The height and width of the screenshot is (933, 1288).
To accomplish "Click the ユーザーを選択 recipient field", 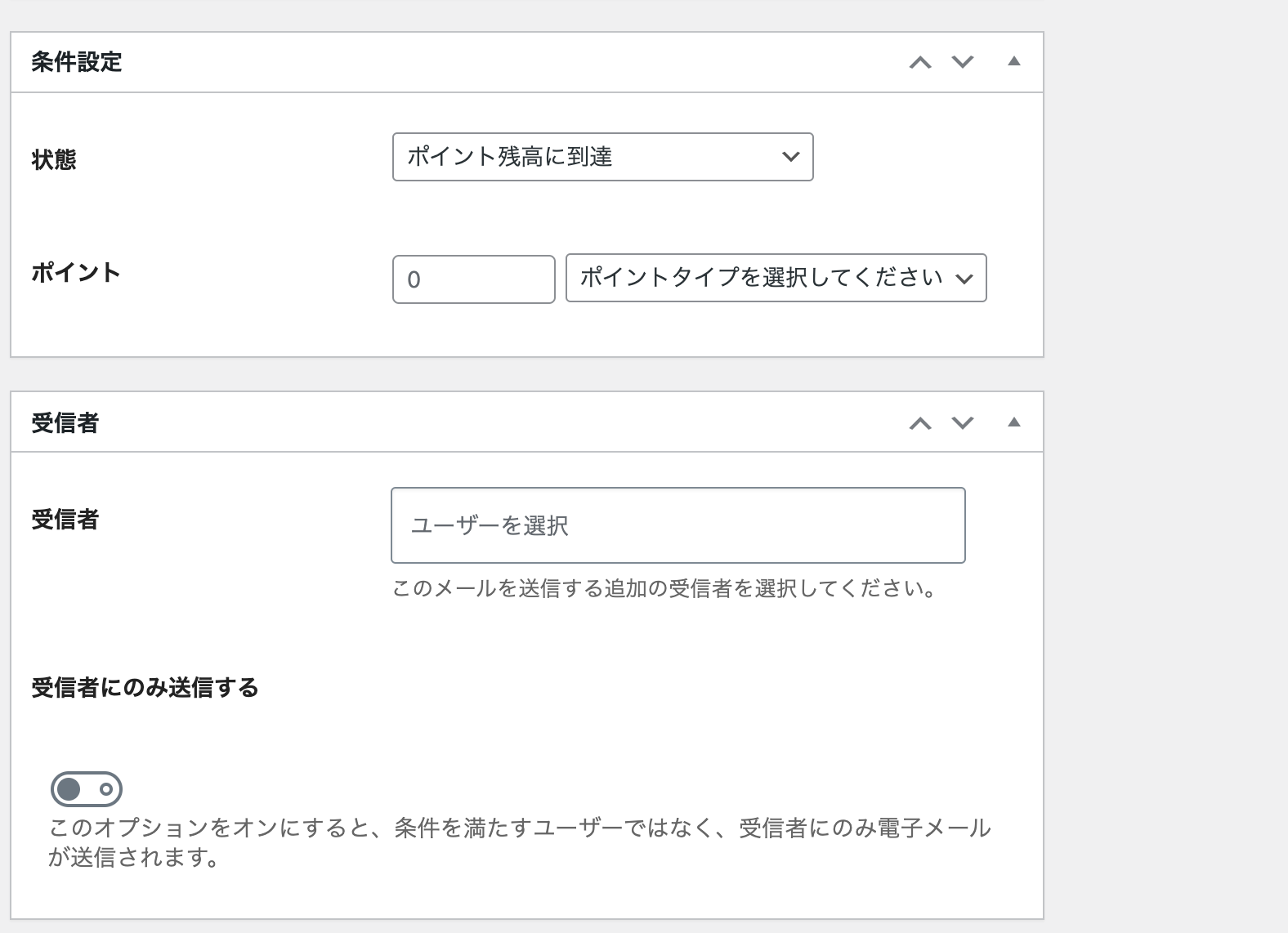I will click(678, 525).
